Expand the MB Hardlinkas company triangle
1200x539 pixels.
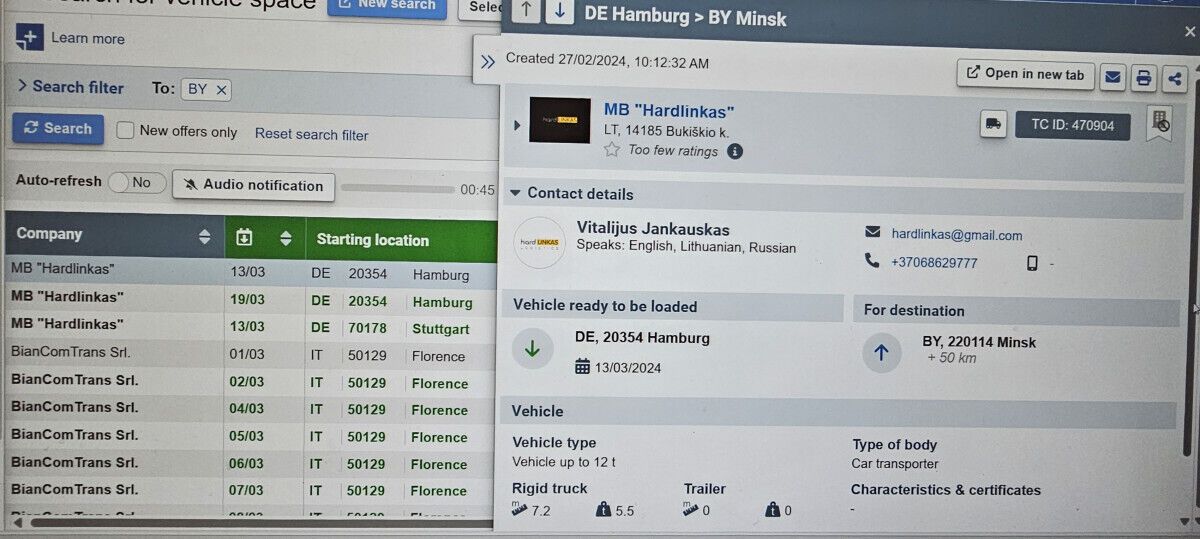click(517, 125)
